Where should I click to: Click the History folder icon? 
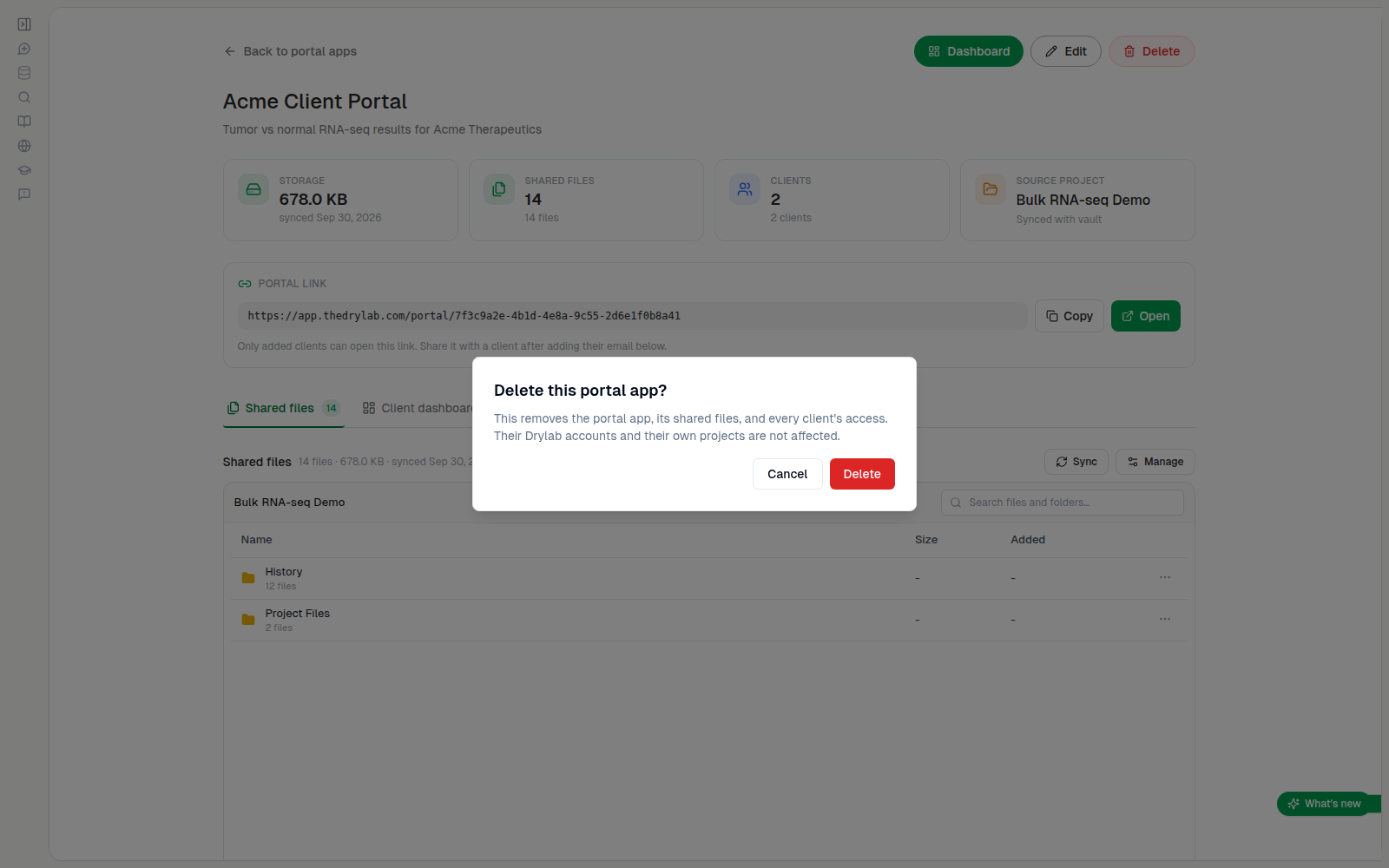(x=248, y=578)
